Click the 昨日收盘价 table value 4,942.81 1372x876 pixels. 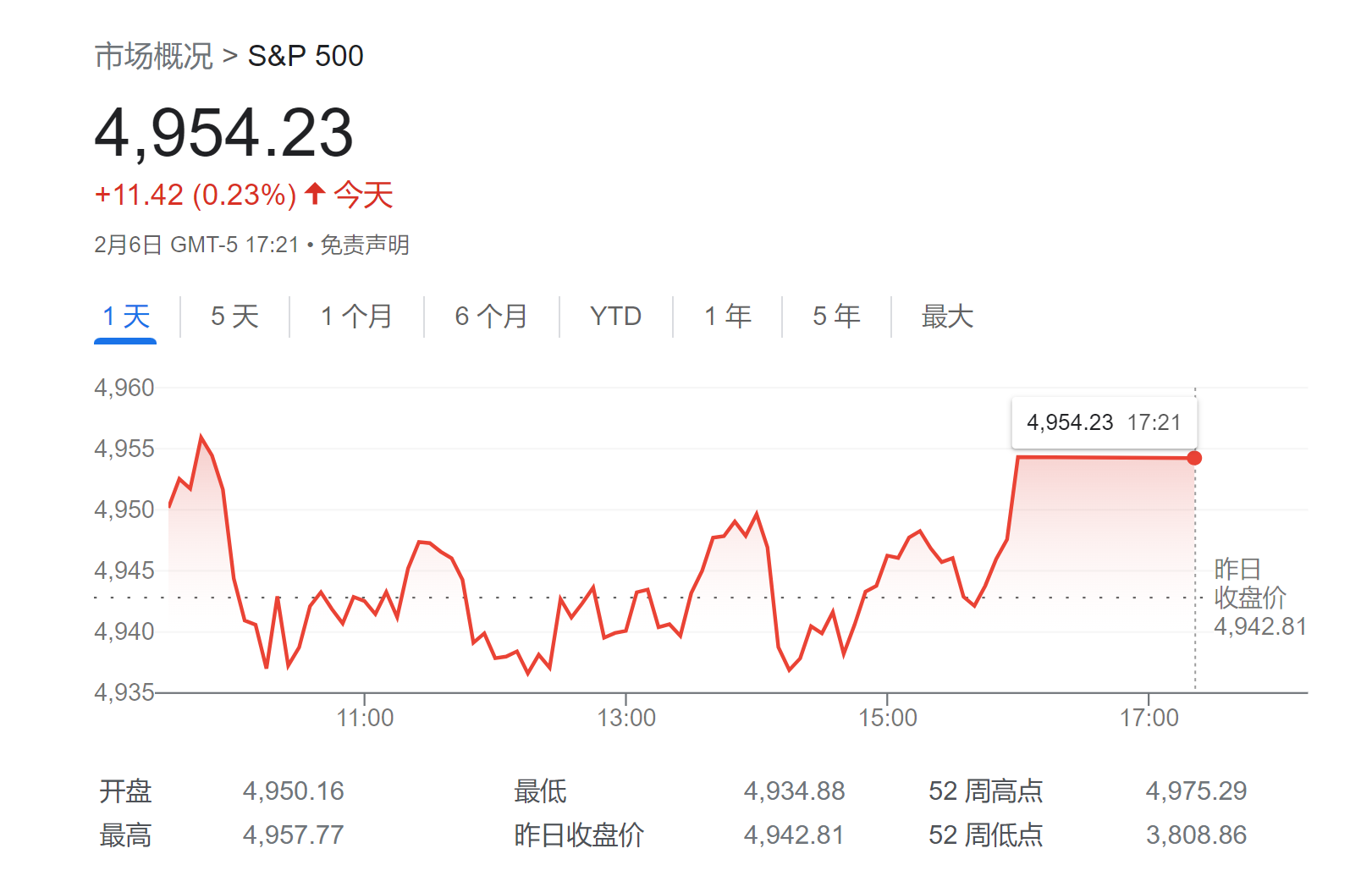point(794,835)
